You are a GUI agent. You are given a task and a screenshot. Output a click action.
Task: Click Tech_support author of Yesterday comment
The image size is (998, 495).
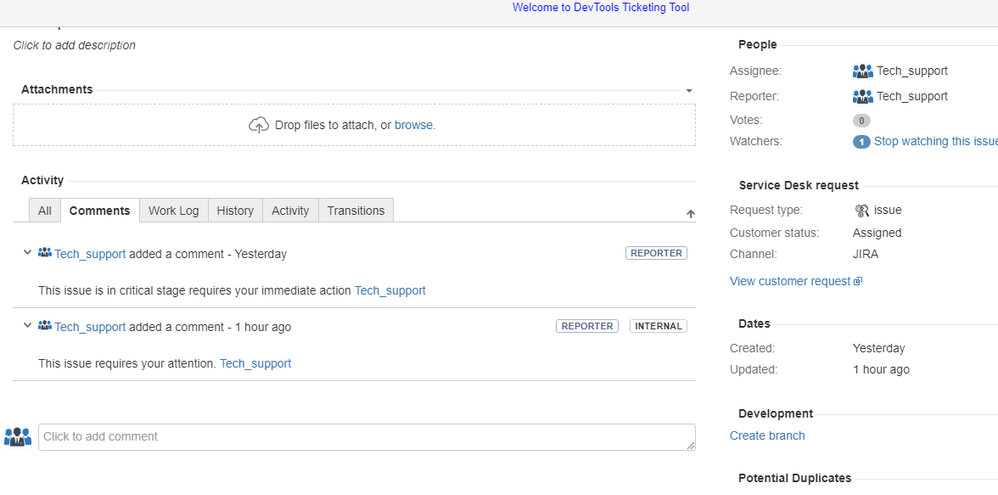point(90,254)
